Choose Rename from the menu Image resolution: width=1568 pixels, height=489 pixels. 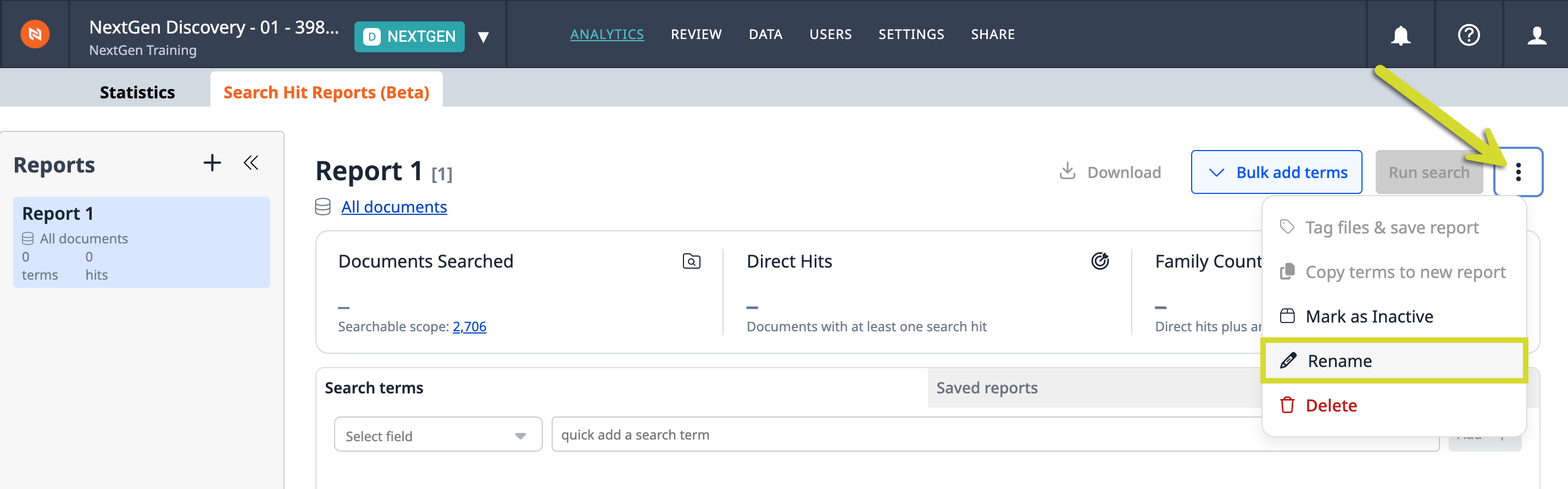[1394, 360]
